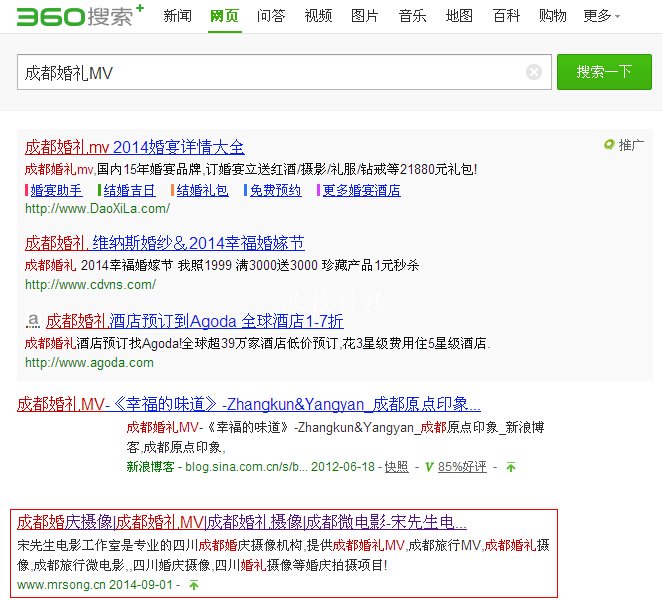Open the 视频 search tab

click(x=318, y=16)
